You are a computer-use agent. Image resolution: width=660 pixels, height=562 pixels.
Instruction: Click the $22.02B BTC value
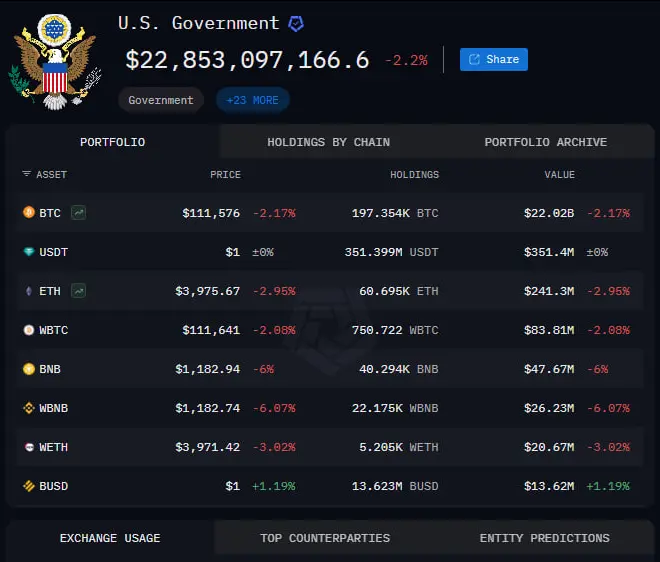pos(549,213)
